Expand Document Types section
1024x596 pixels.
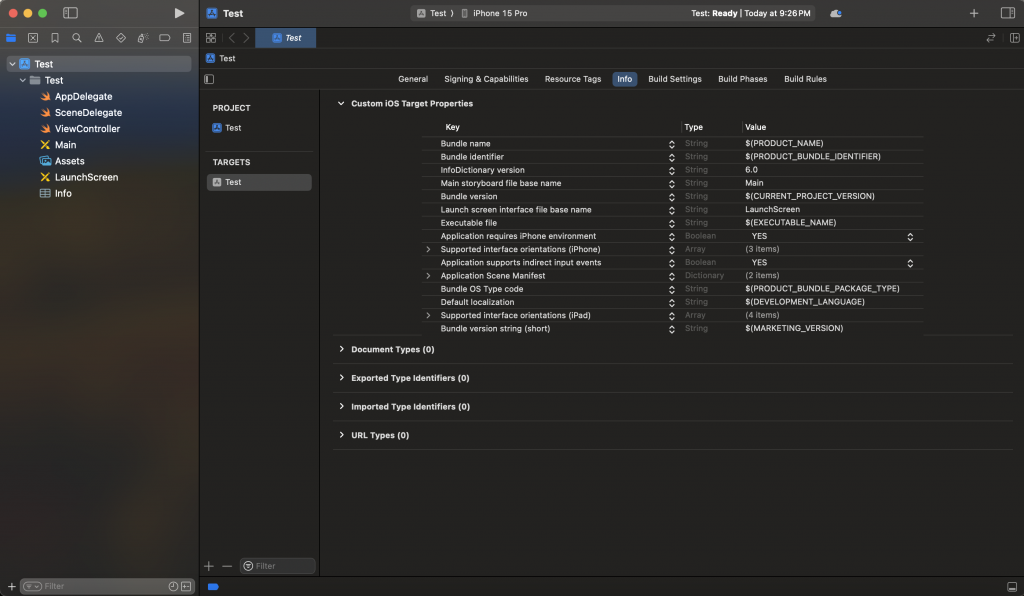tap(342, 349)
